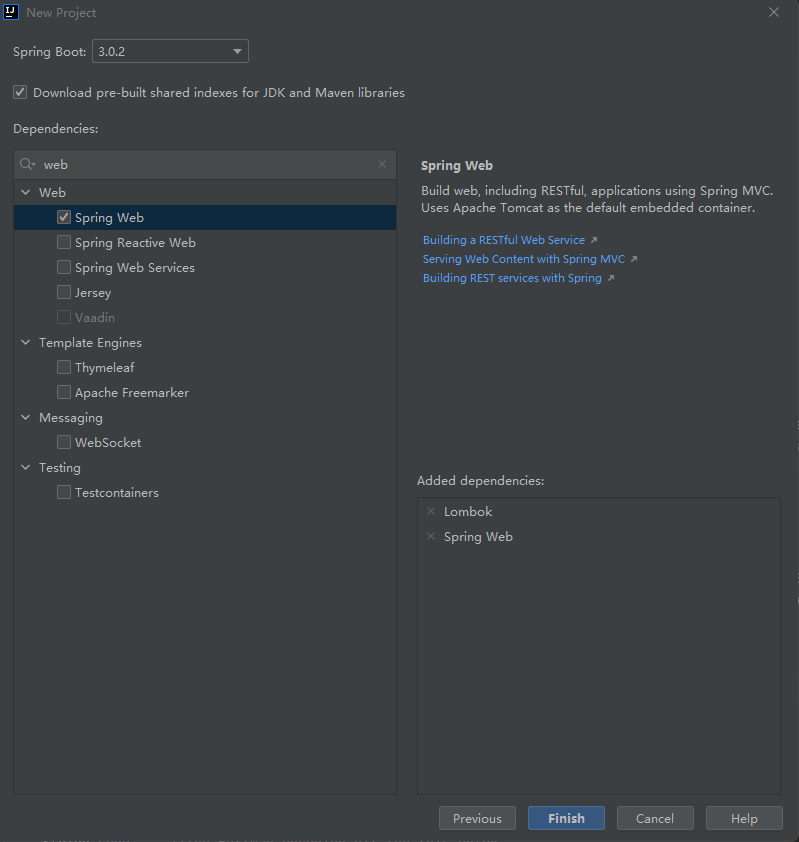The width and height of the screenshot is (799, 842).
Task: Focus the dependency search field containing 'web'
Action: 205,164
